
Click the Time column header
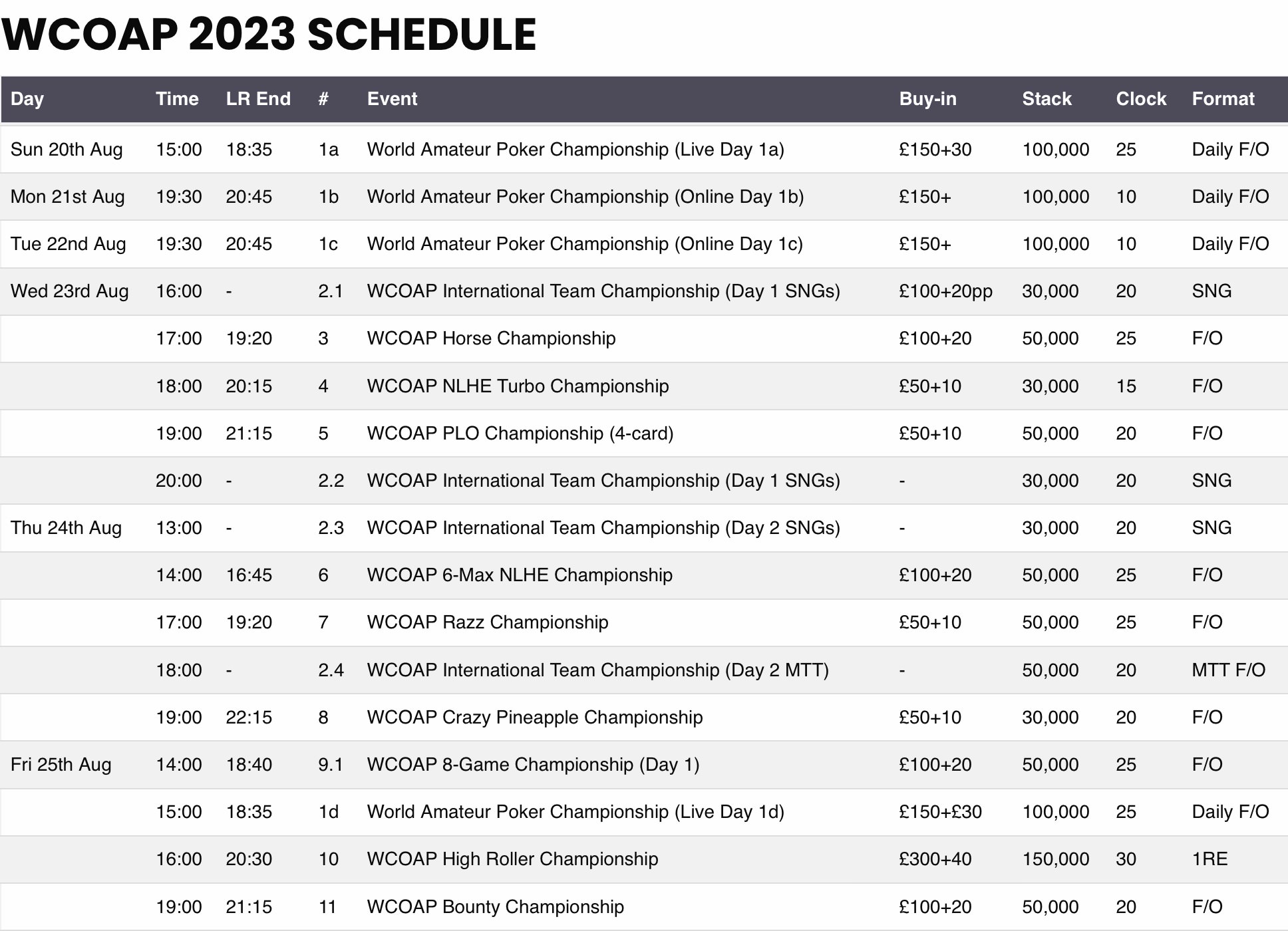[177, 99]
